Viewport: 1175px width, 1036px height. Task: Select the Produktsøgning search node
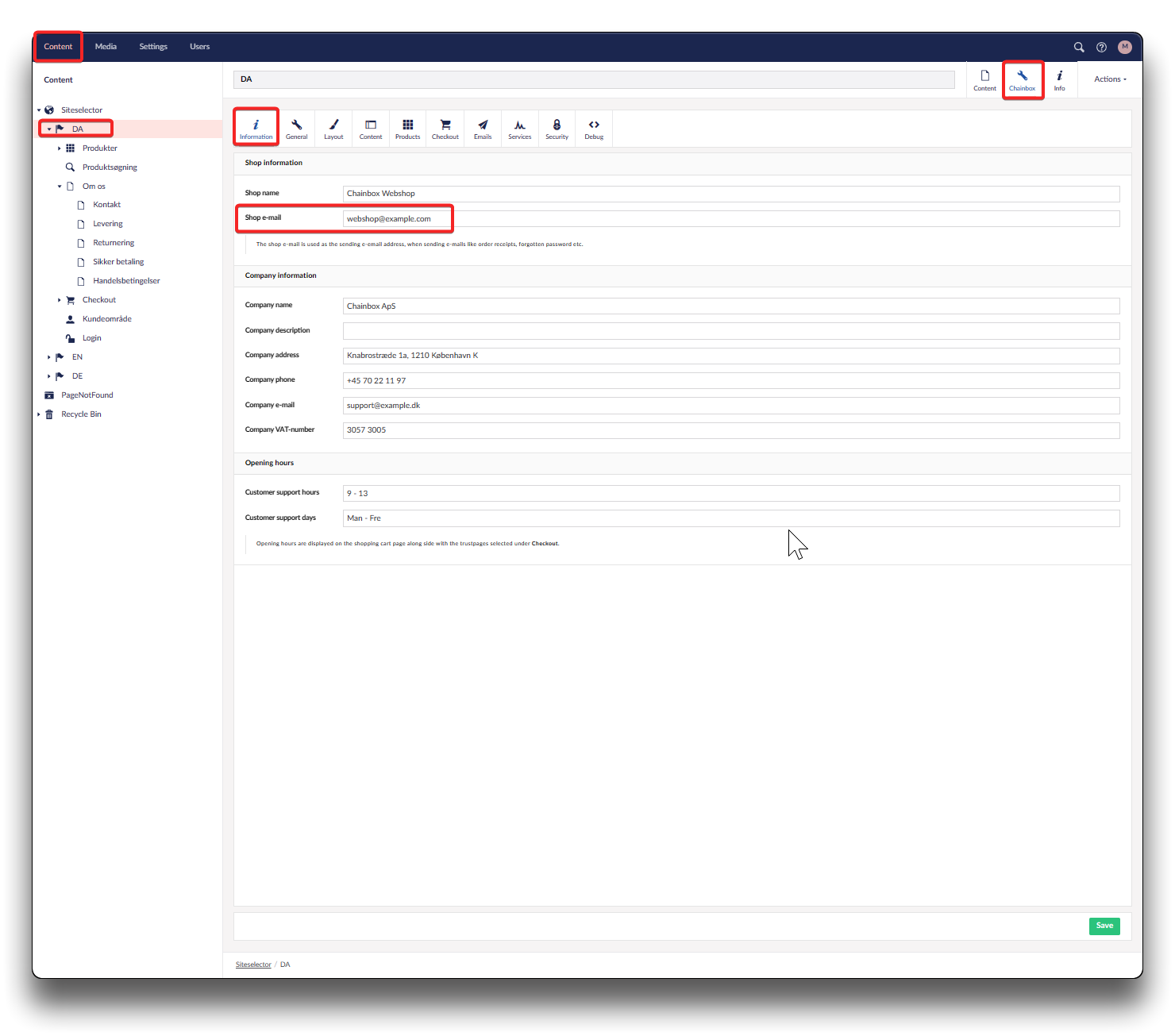[110, 168]
